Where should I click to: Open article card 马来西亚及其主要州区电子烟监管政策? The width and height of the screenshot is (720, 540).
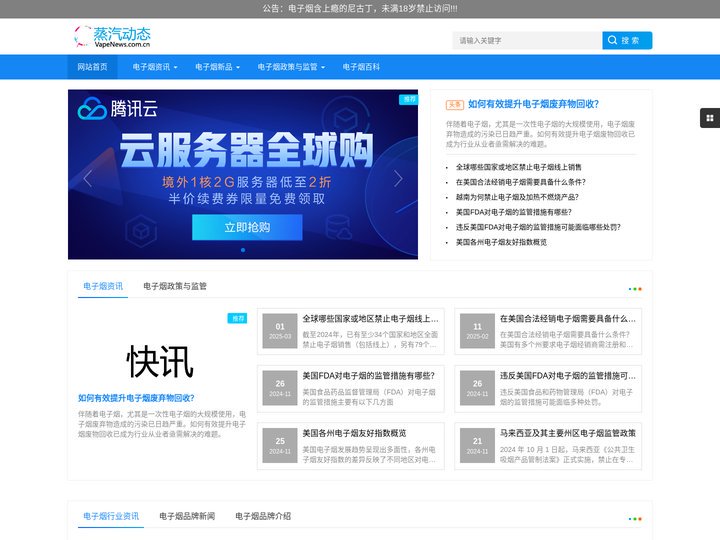click(548, 446)
